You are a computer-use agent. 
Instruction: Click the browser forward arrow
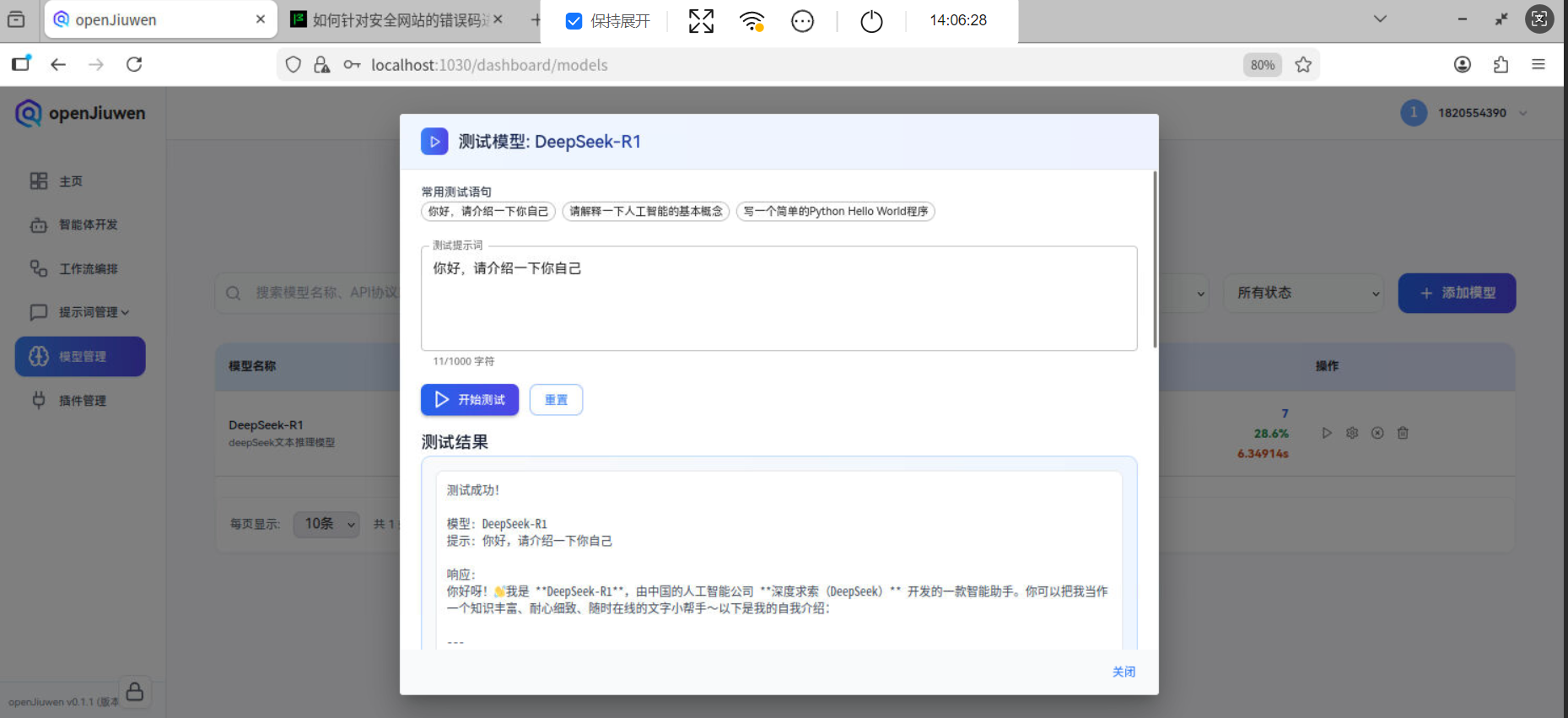click(96, 65)
